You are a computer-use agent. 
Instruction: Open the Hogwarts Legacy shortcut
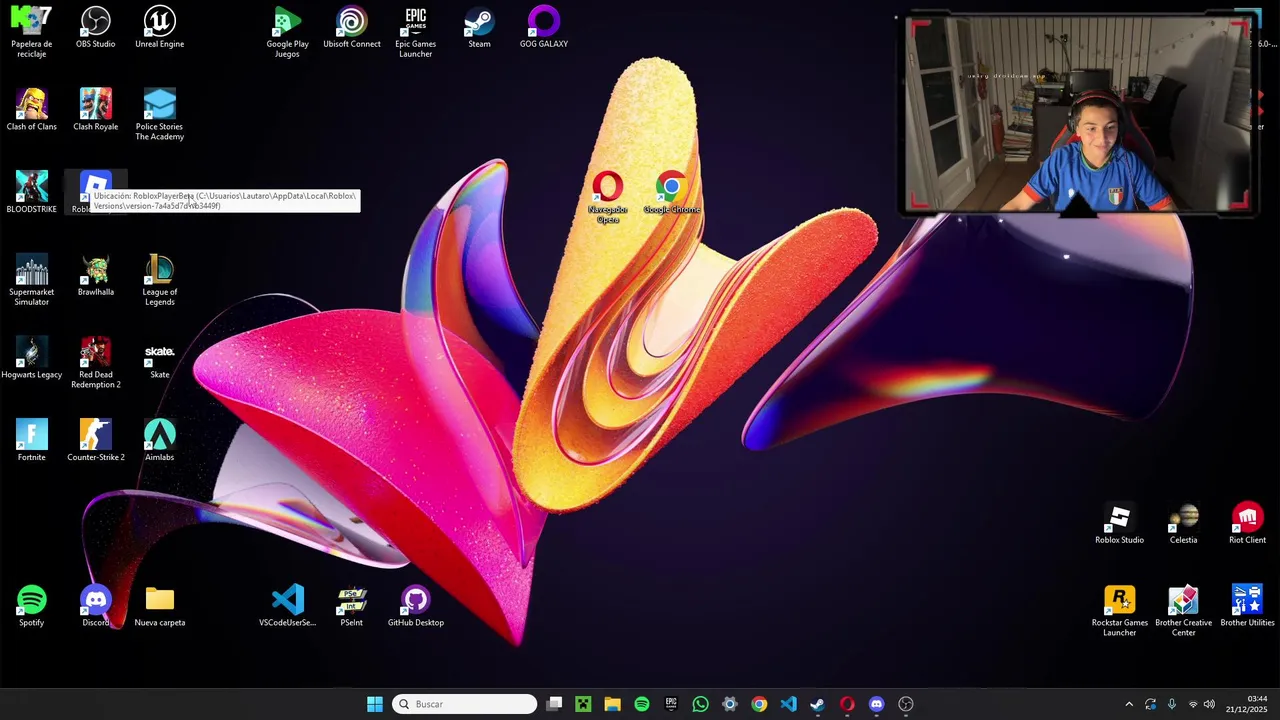pyautogui.click(x=32, y=358)
